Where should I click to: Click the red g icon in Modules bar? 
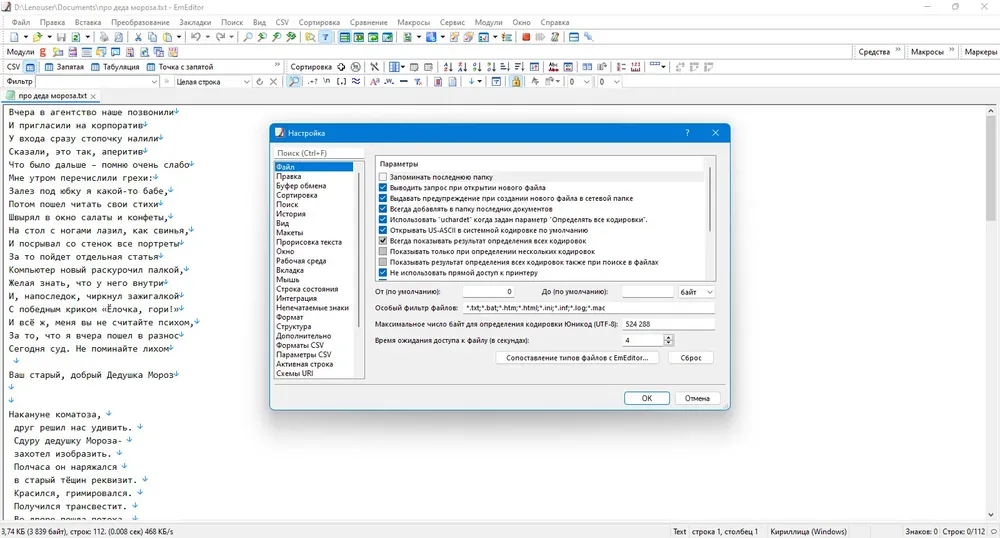point(43,52)
